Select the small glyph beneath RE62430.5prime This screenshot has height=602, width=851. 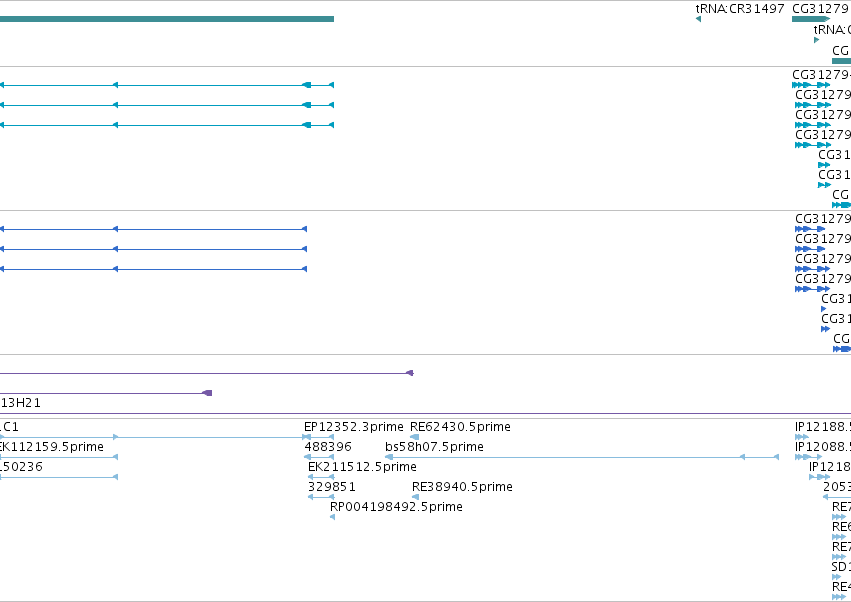click(x=415, y=437)
